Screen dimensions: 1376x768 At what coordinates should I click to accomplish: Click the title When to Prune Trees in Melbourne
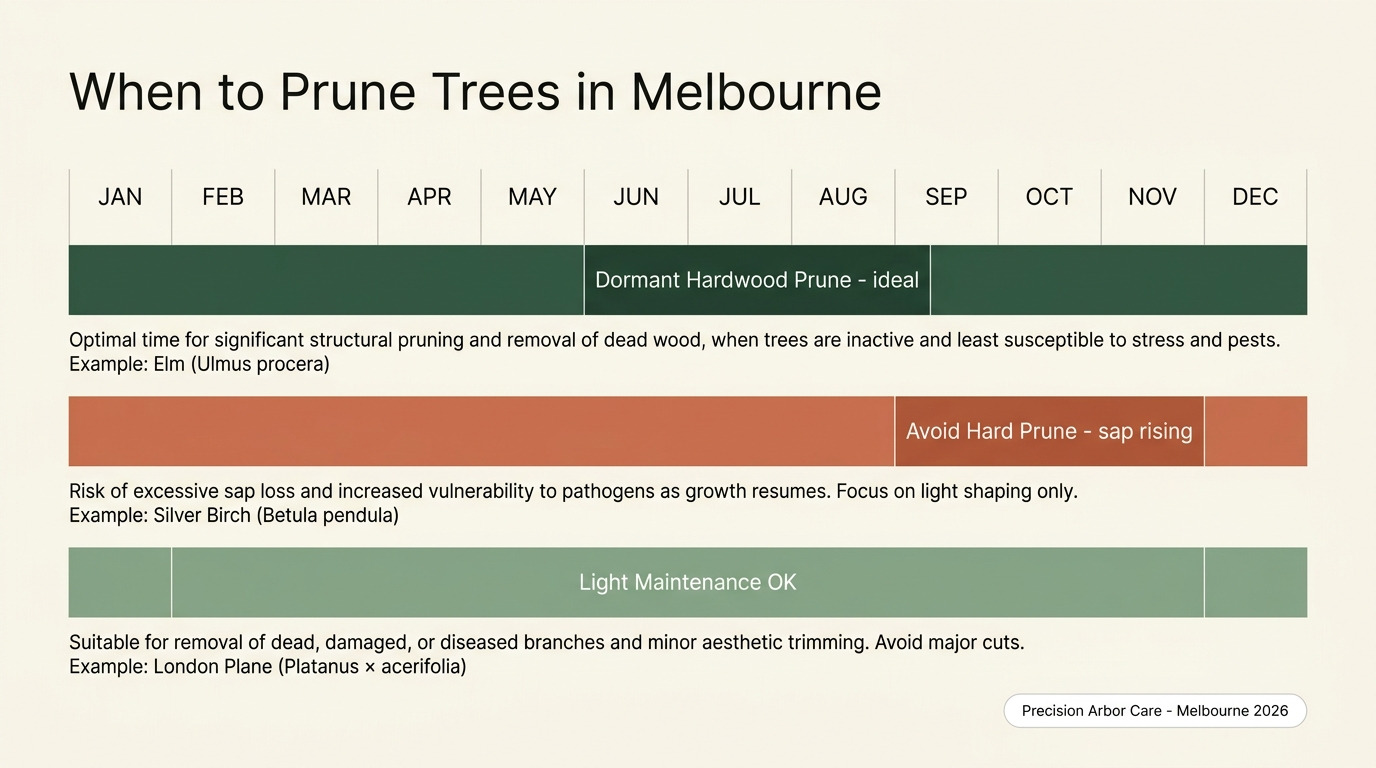point(475,92)
